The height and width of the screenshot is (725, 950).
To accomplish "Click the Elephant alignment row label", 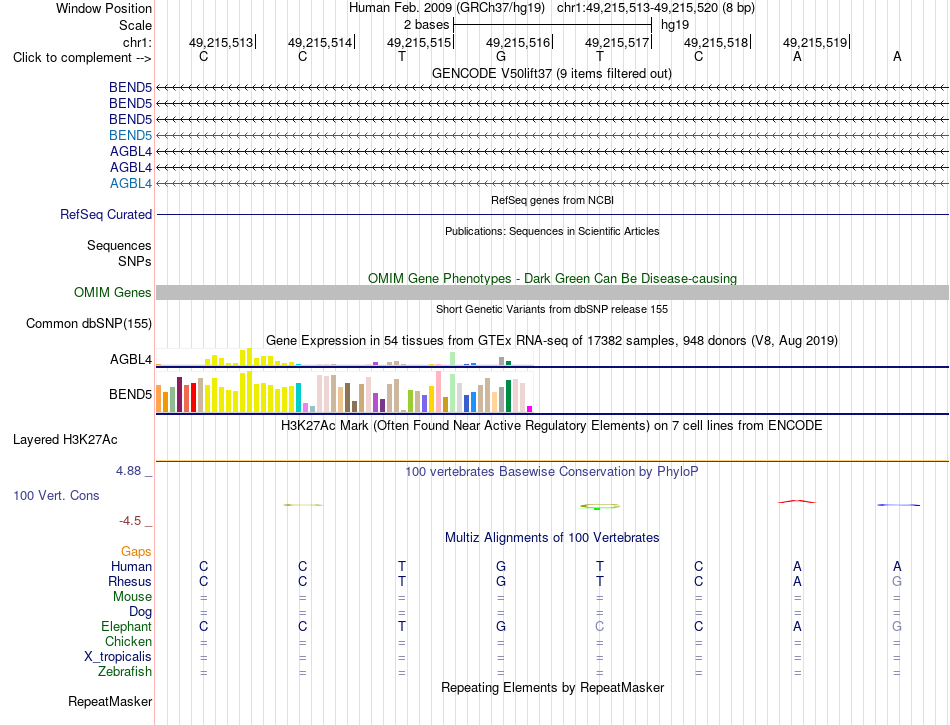I will click(126, 626).
